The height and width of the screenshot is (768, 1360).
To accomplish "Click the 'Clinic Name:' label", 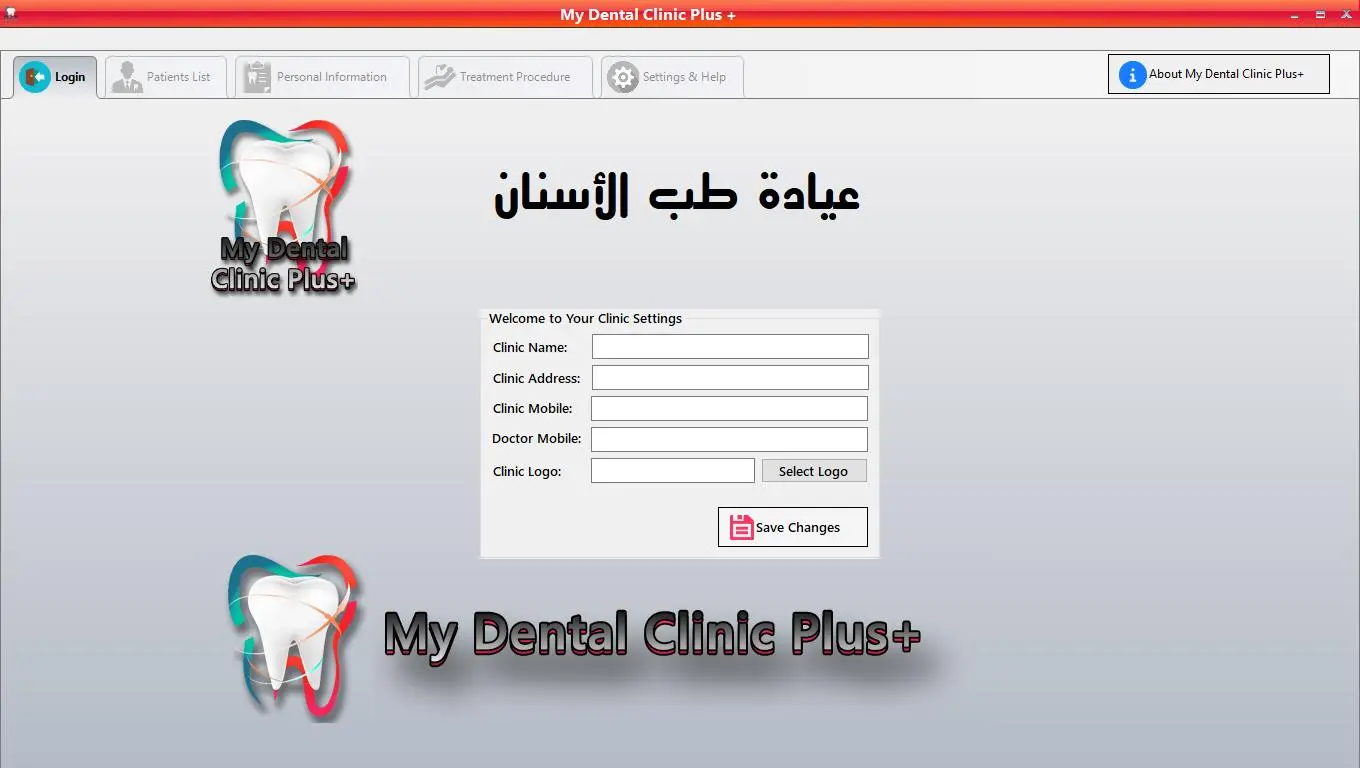I will pos(530,348).
